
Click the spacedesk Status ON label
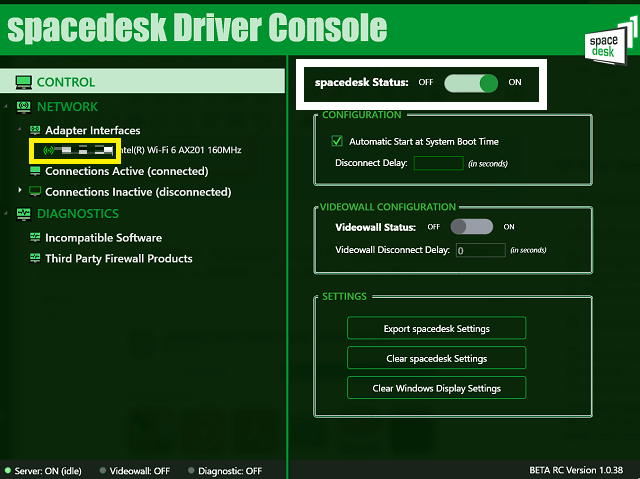[x=515, y=82]
